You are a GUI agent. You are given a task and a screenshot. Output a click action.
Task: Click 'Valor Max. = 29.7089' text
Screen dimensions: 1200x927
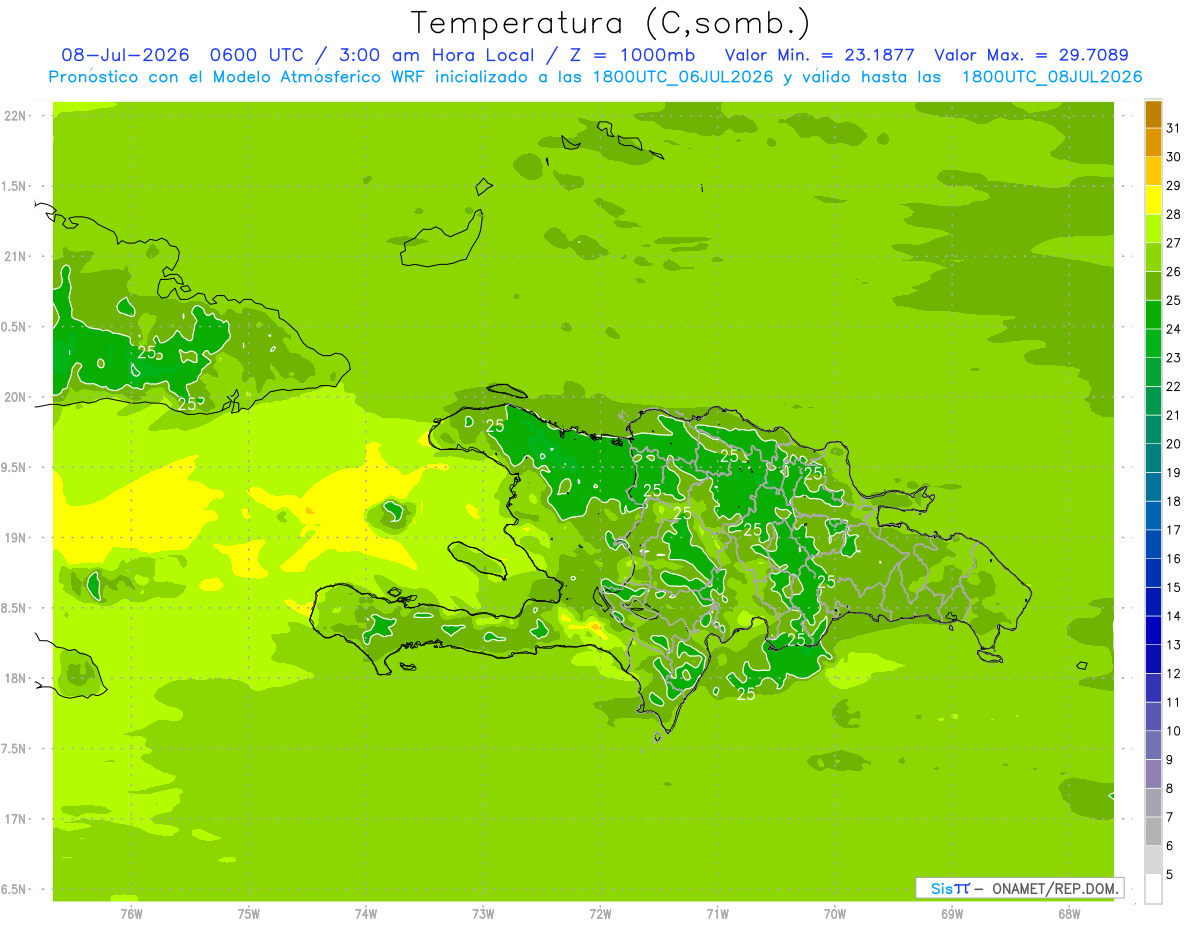click(x=1031, y=55)
